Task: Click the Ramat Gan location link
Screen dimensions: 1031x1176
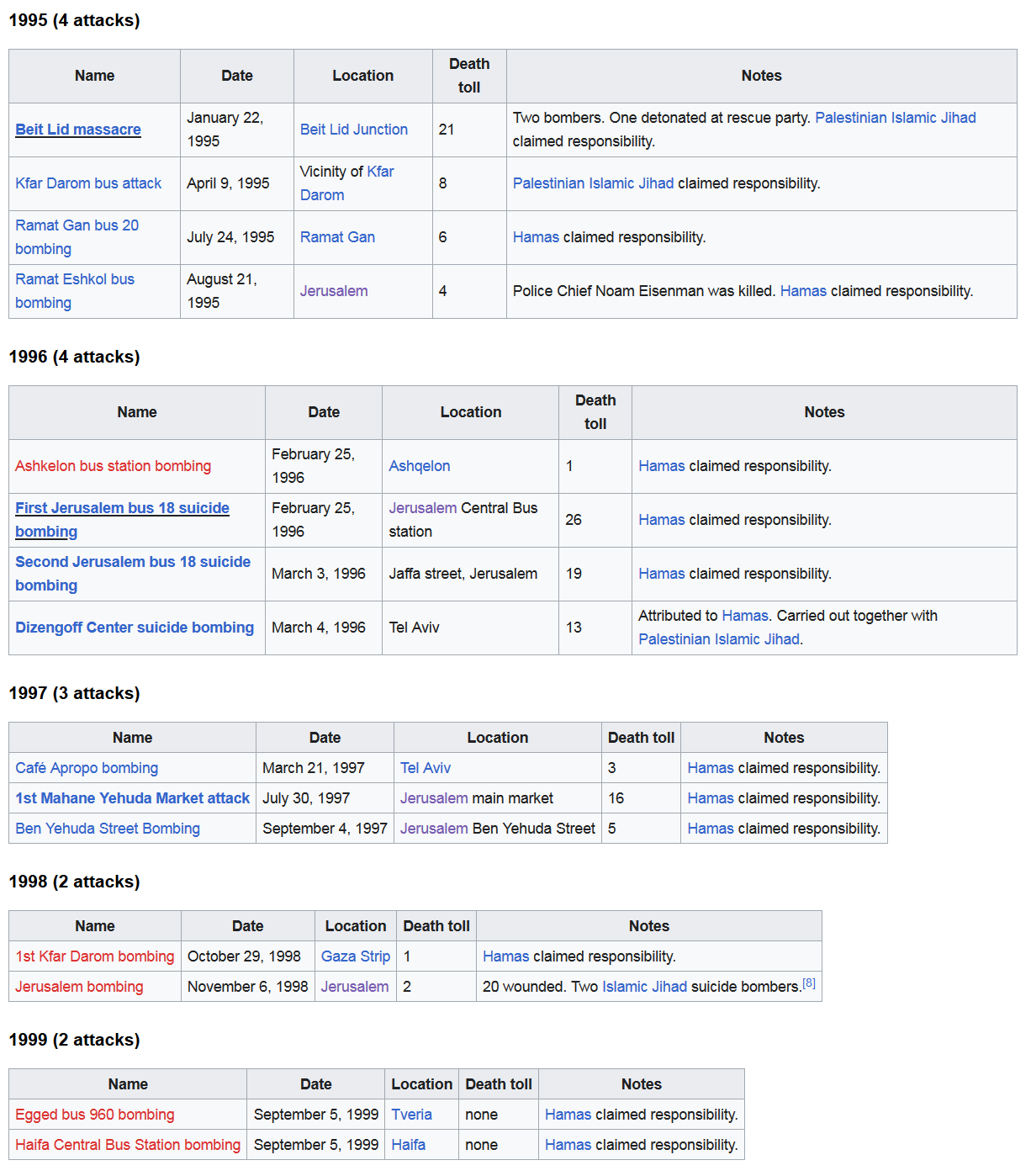Action: pos(337,237)
